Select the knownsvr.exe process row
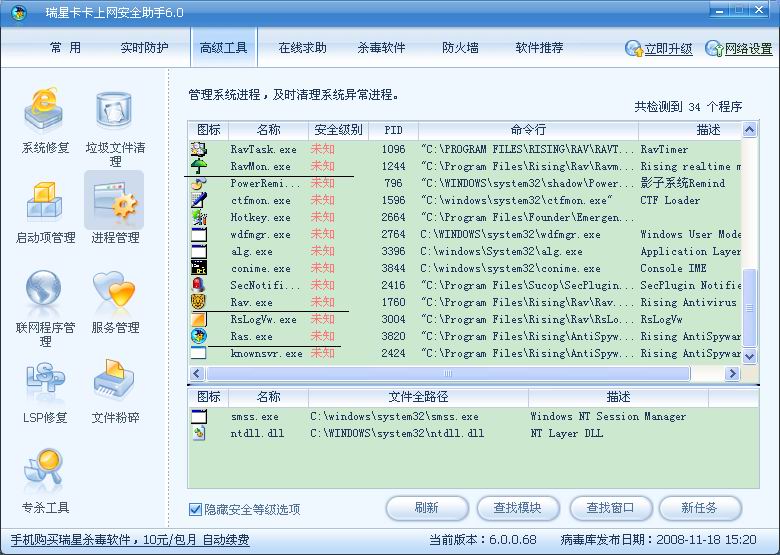Screen dimensions: 780x555 point(465,353)
